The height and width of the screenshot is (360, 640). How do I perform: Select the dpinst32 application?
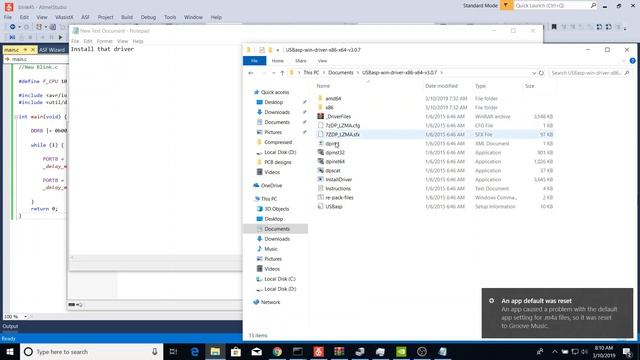(335, 152)
